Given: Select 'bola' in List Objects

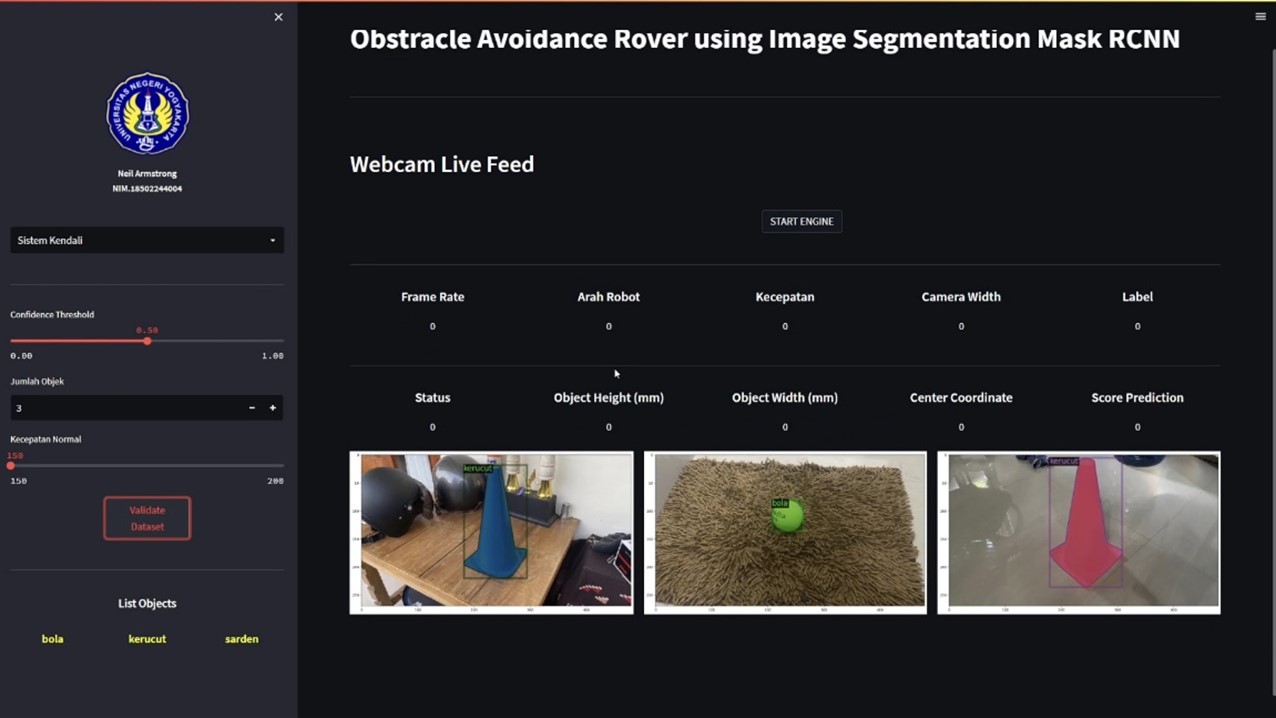Looking at the screenshot, I should pyautogui.click(x=53, y=639).
